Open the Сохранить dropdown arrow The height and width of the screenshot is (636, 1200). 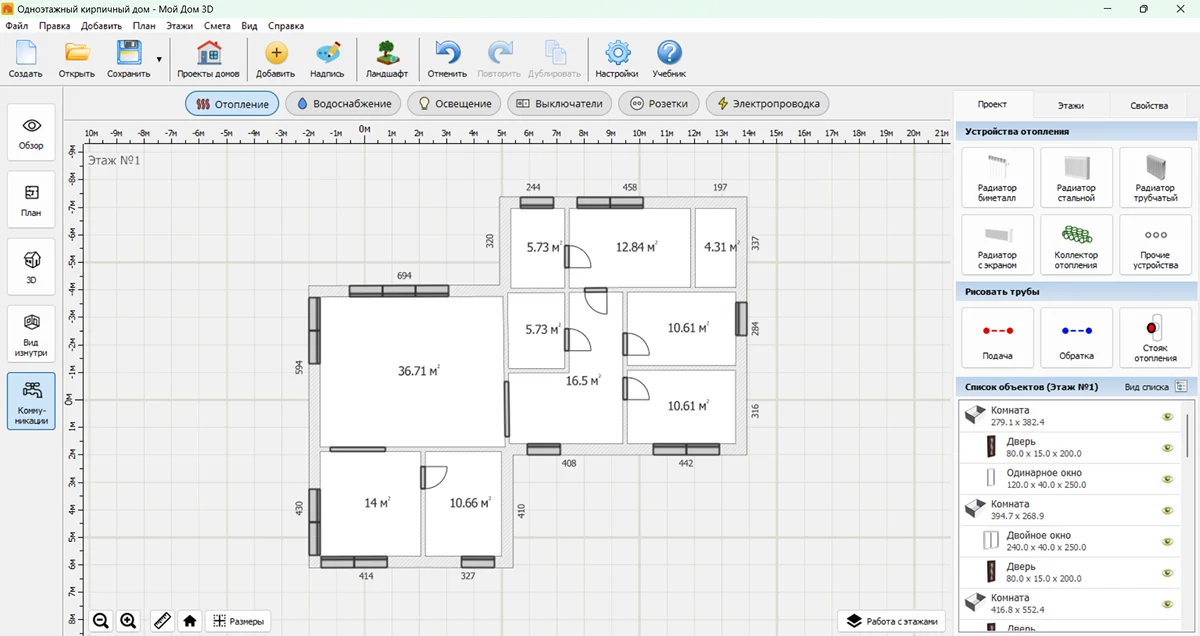coord(159,60)
